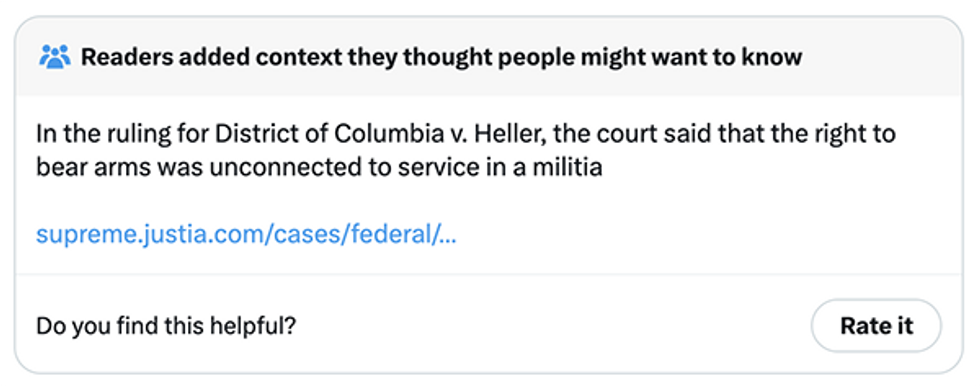Click the blank area below the source link
The width and height of the screenshot is (980, 387).
pos(489,261)
